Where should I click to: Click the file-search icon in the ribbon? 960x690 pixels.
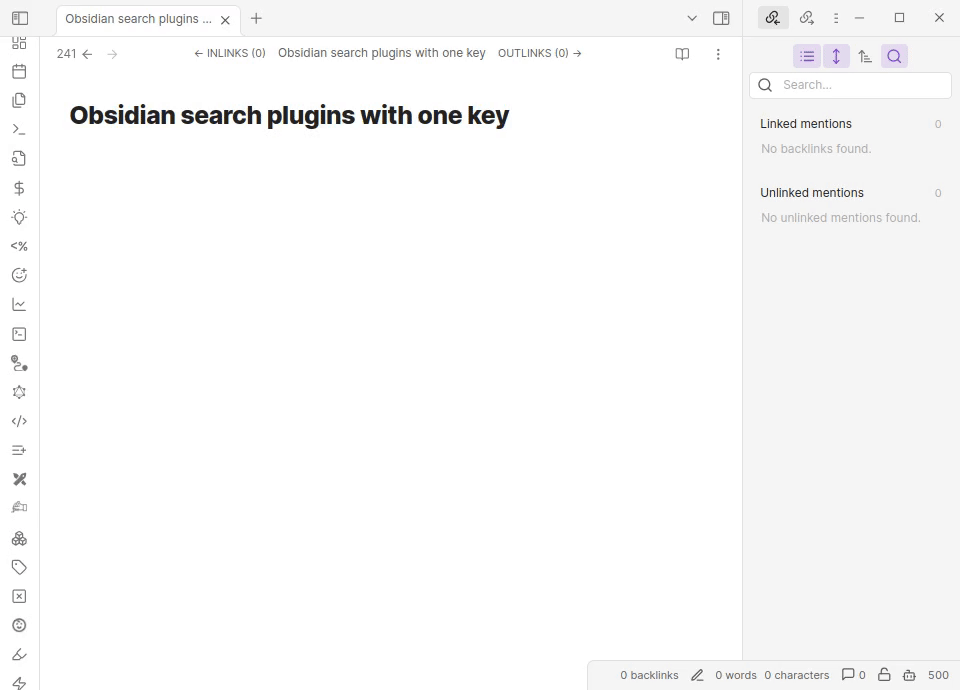[x=19, y=159]
